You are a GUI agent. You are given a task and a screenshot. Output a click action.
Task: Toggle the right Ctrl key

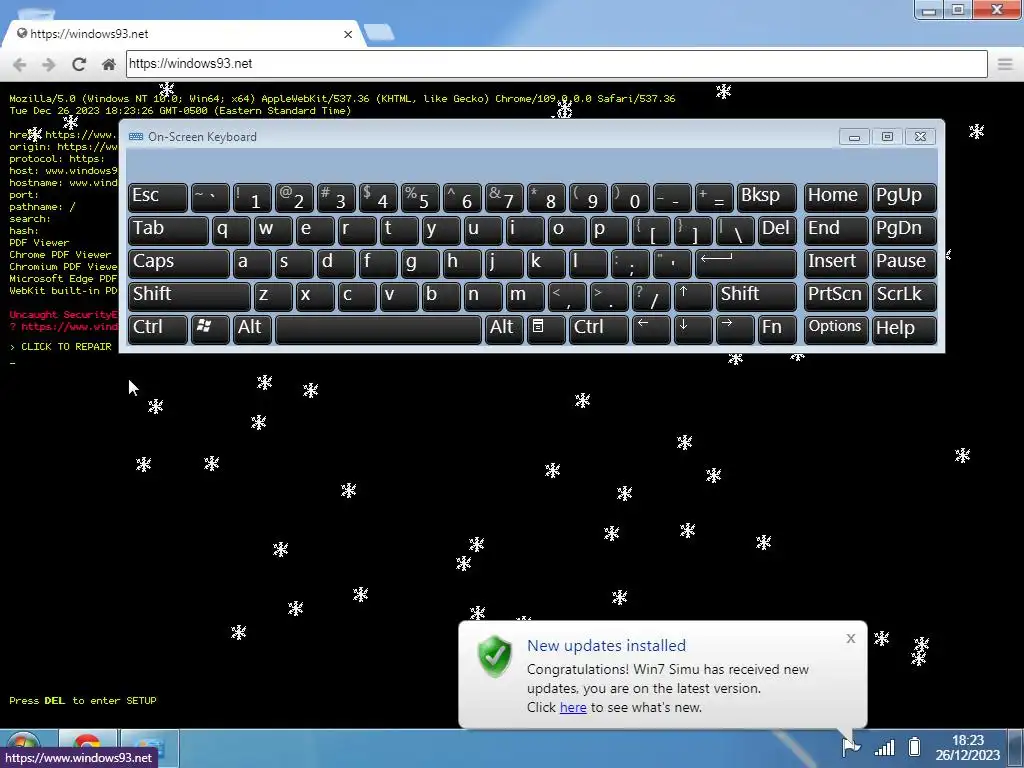(598, 328)
